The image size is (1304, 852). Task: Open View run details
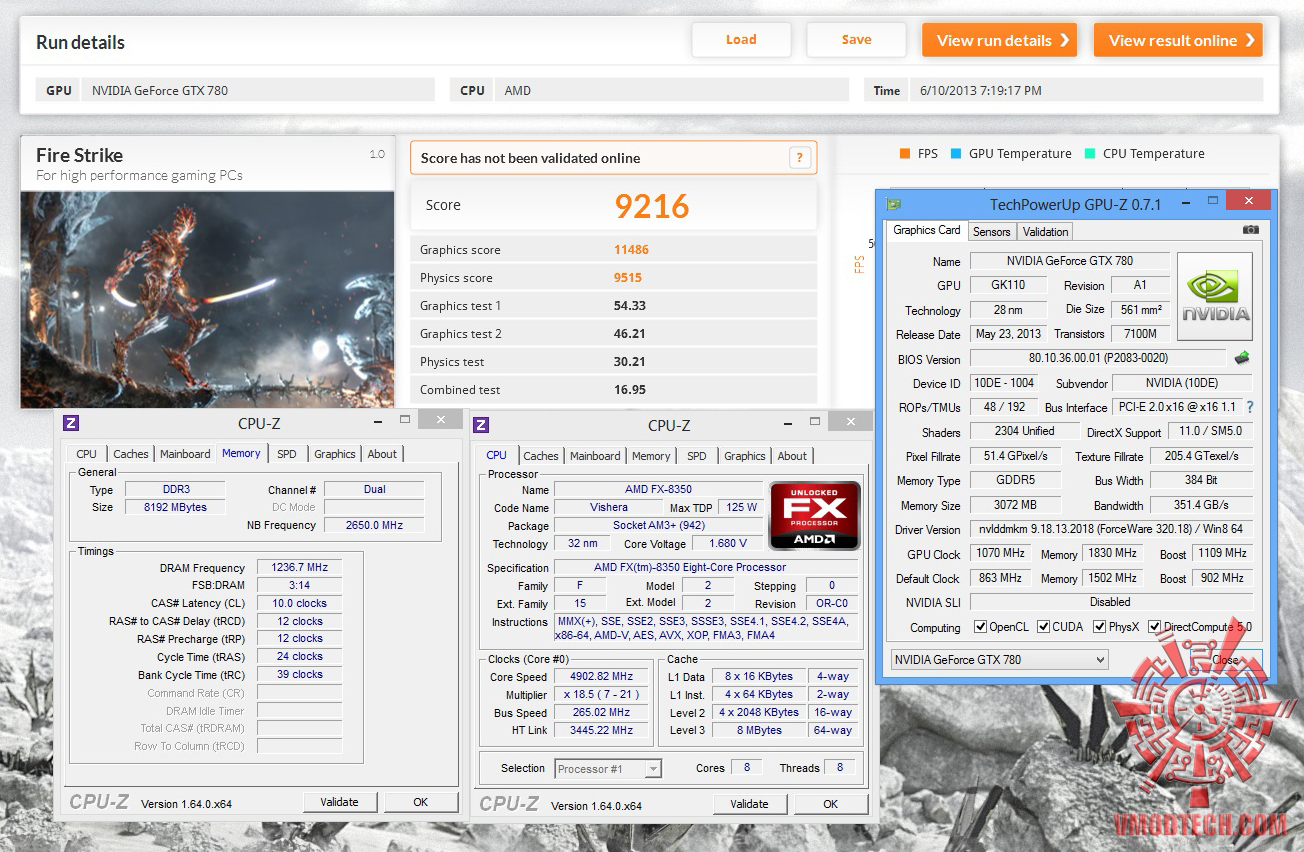(999, 40)
